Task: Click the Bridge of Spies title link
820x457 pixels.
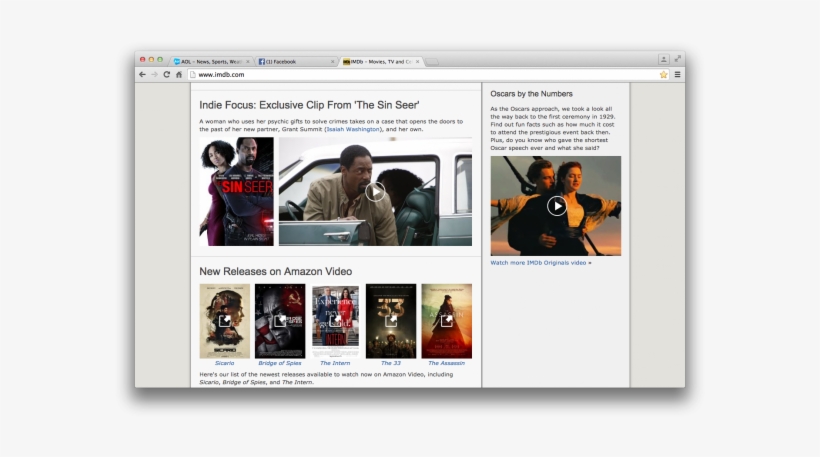Action: point(280,363)
